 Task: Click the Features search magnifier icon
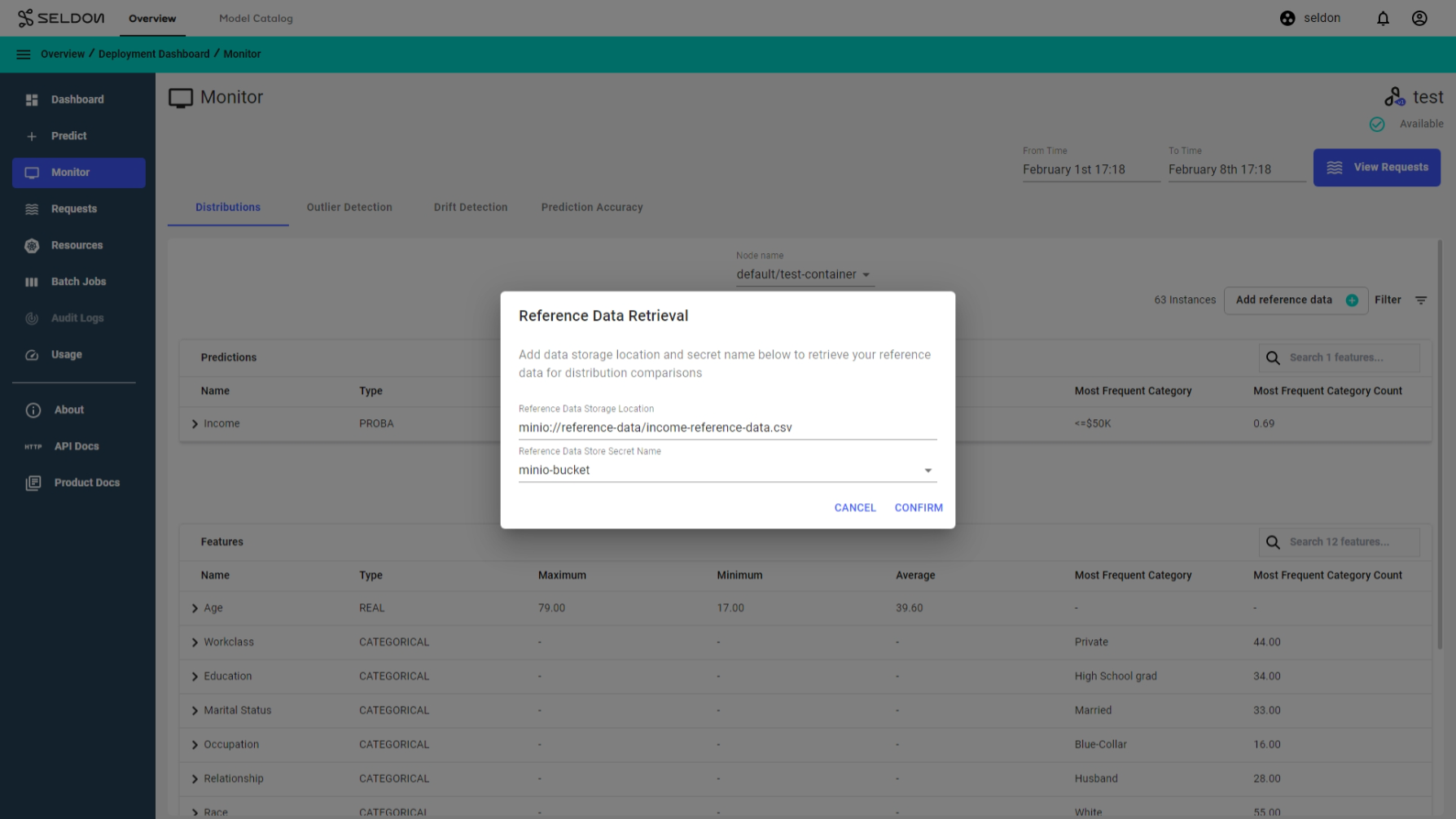1273,542
